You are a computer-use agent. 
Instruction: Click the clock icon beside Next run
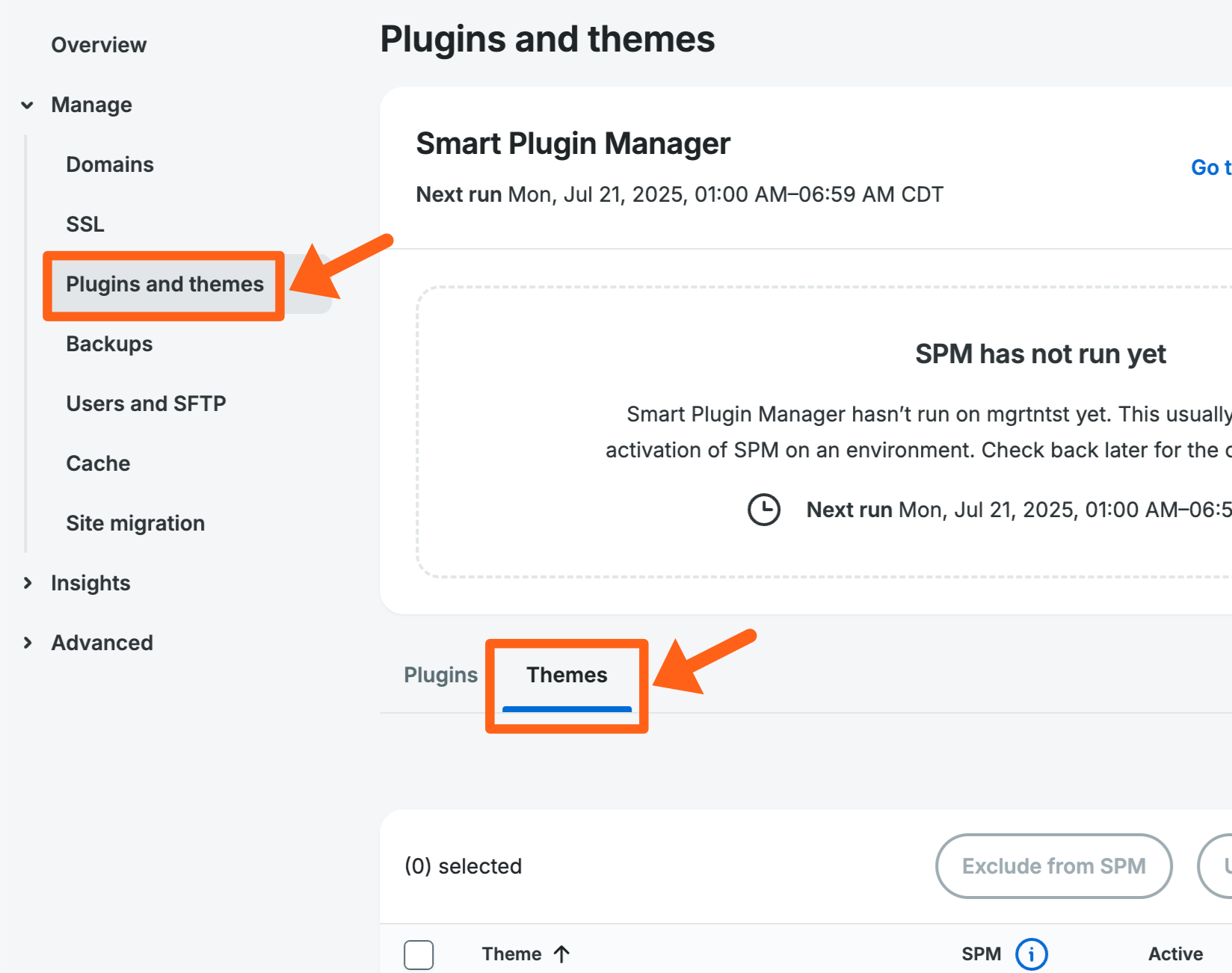tap(763, 510)
